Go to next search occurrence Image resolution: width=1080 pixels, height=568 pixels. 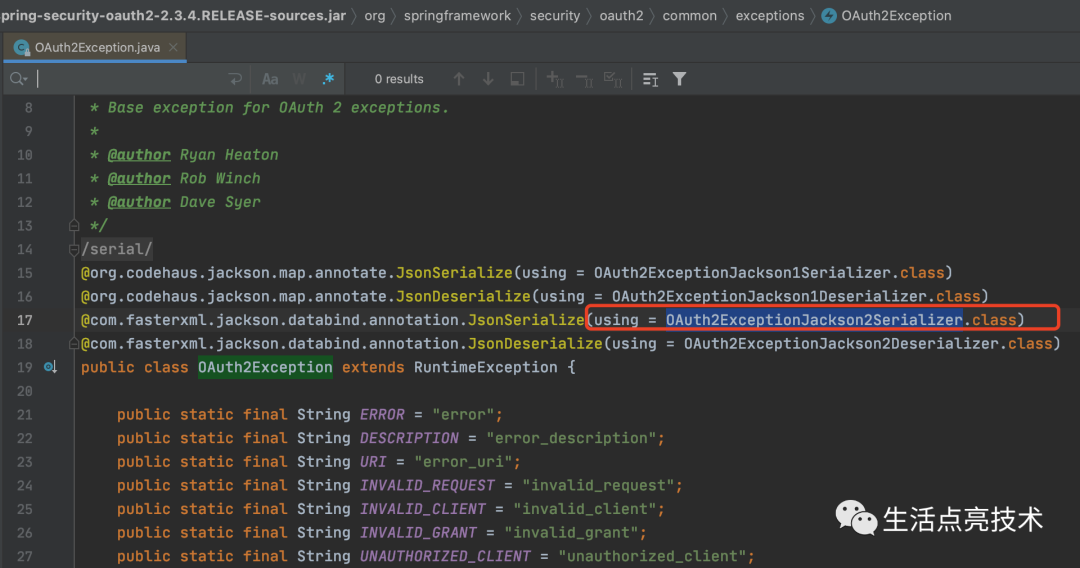pos(488,79)
